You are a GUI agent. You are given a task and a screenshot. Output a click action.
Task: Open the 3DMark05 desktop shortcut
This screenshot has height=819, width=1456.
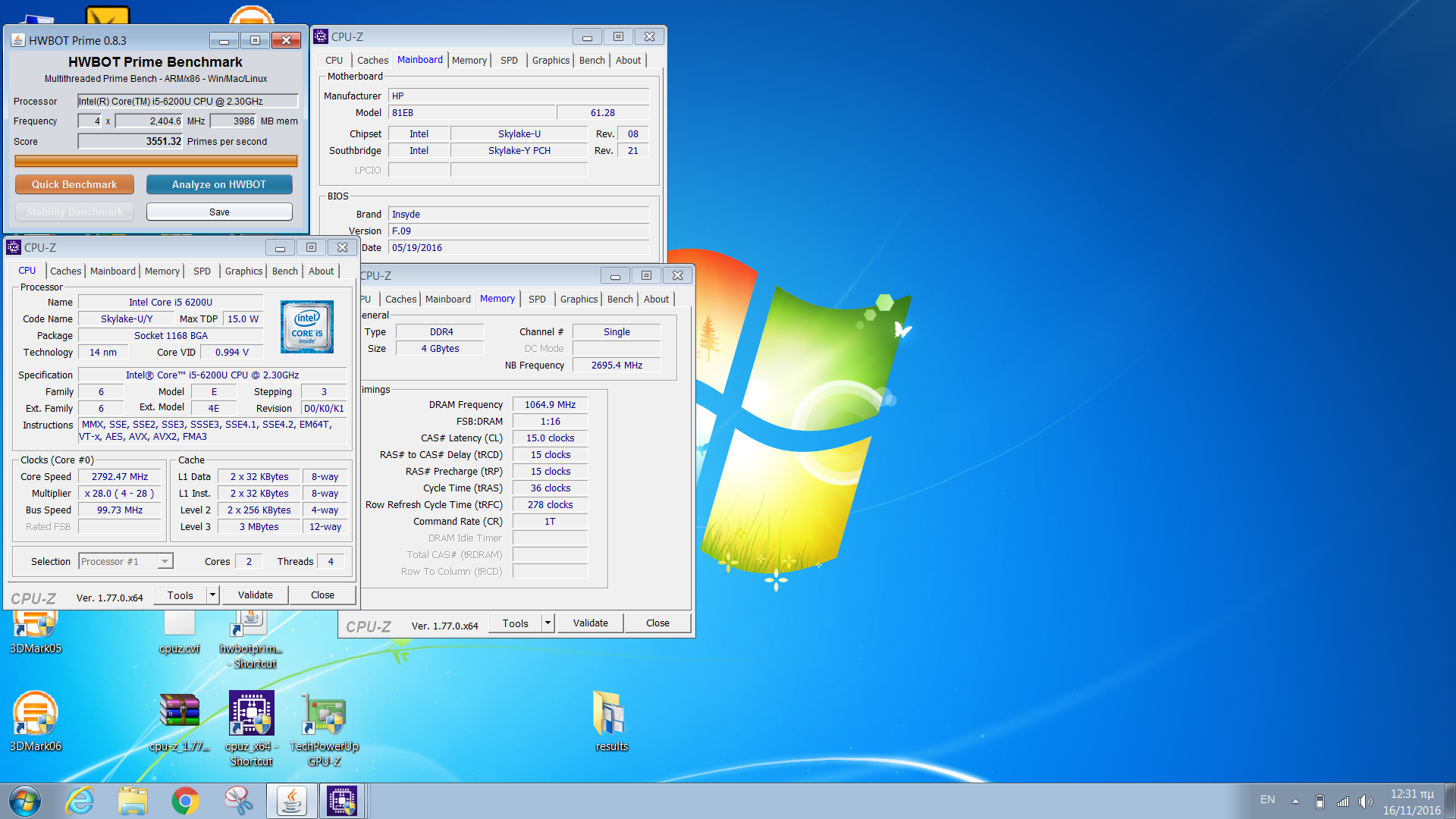pos(35,632)
